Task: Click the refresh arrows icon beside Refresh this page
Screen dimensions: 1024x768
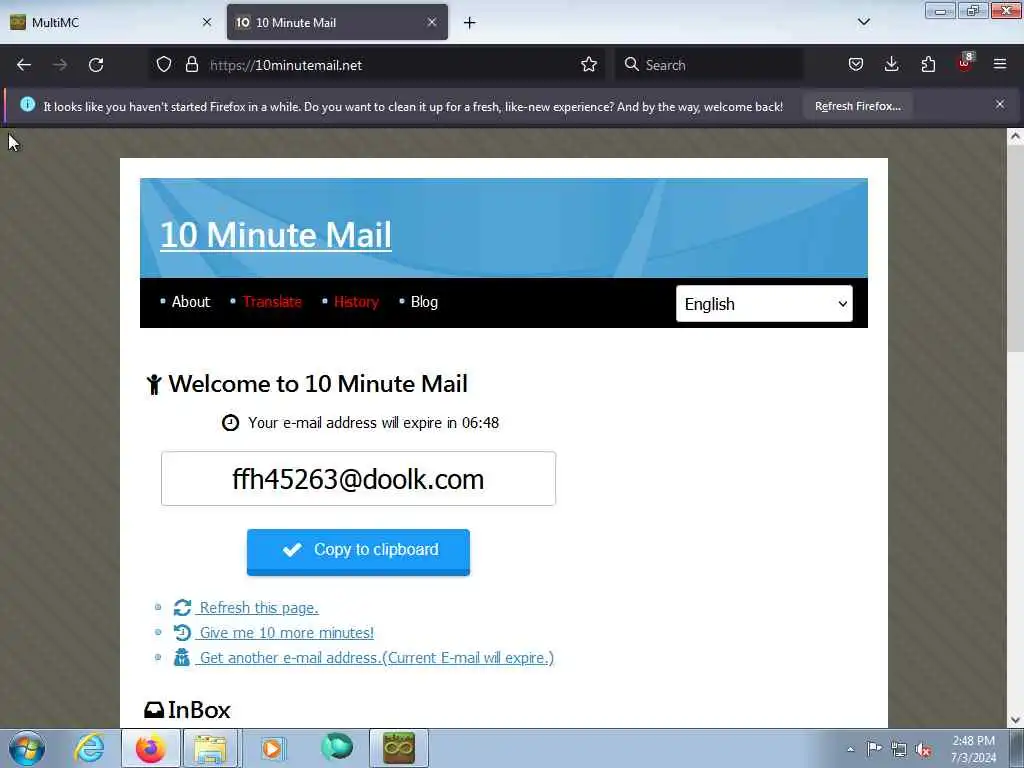Action: click(x=182, y=608)
